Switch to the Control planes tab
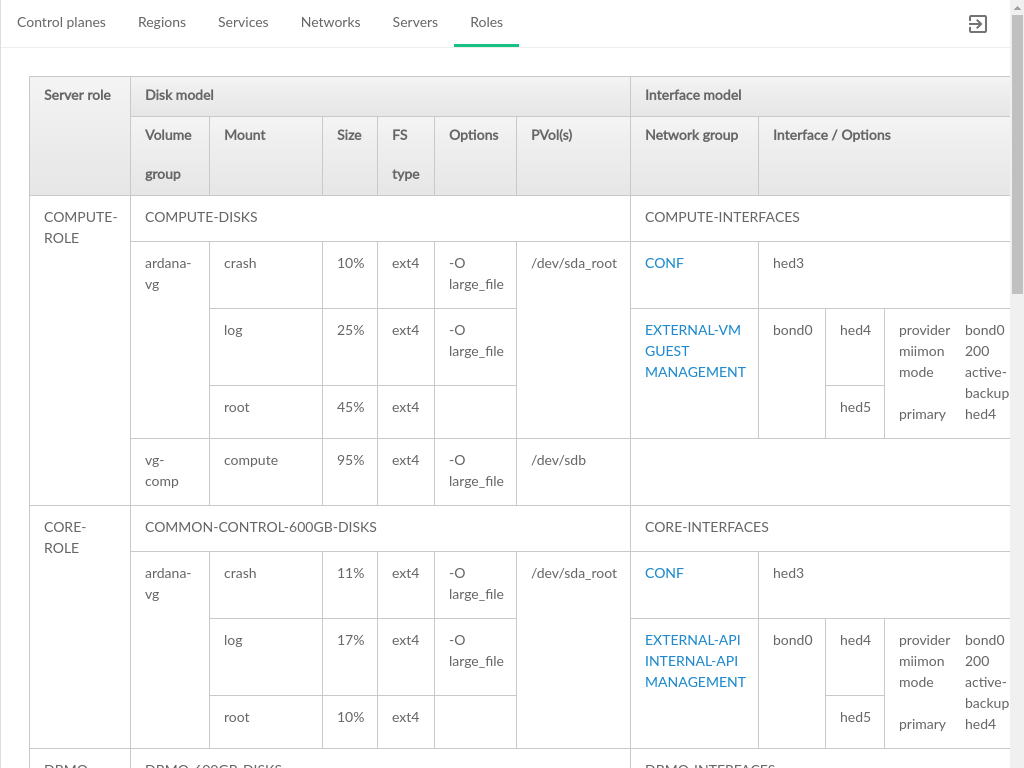Image resolution: width=1024 pixels, height=768 pixels. coord(61,22)
